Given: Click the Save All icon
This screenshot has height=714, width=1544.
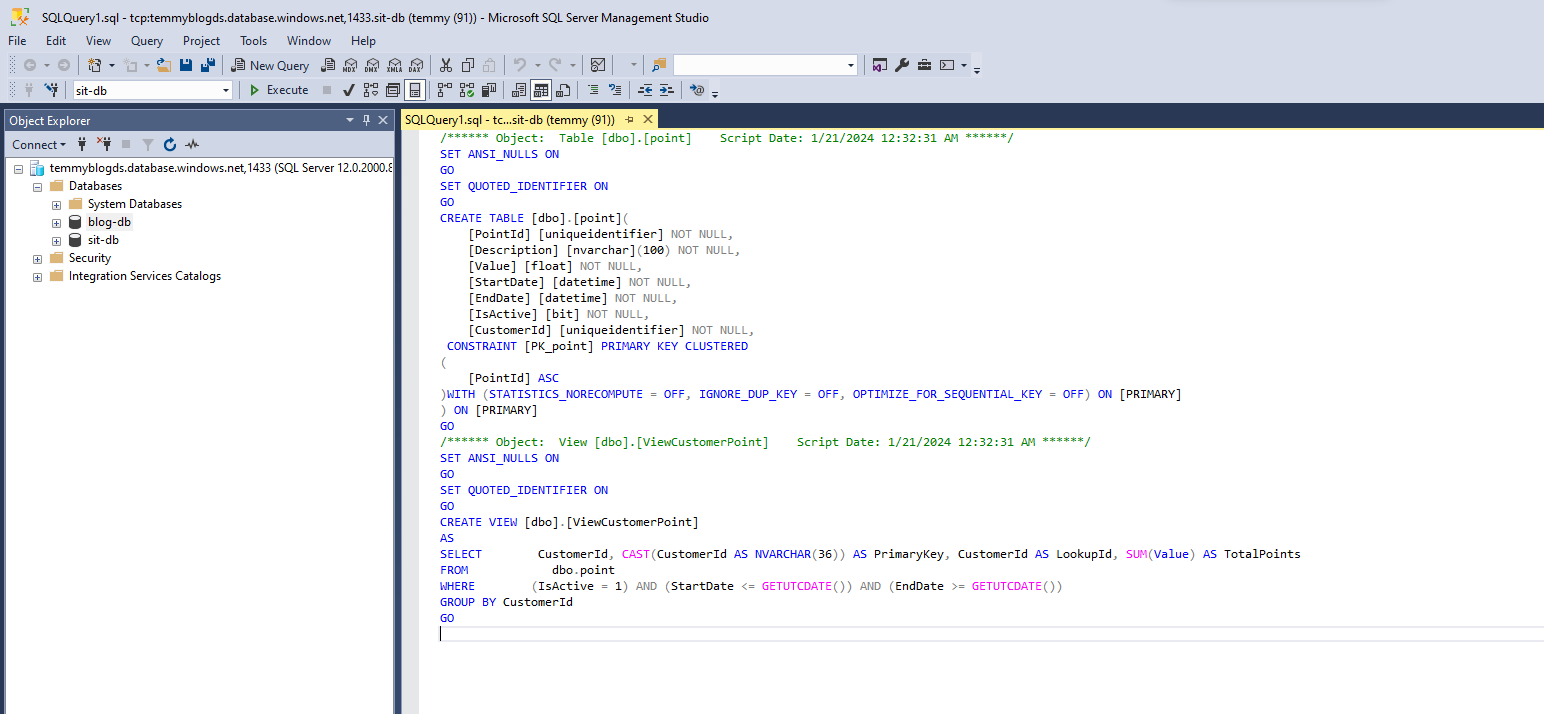Looking at the screenshot, I should point(208,65).
